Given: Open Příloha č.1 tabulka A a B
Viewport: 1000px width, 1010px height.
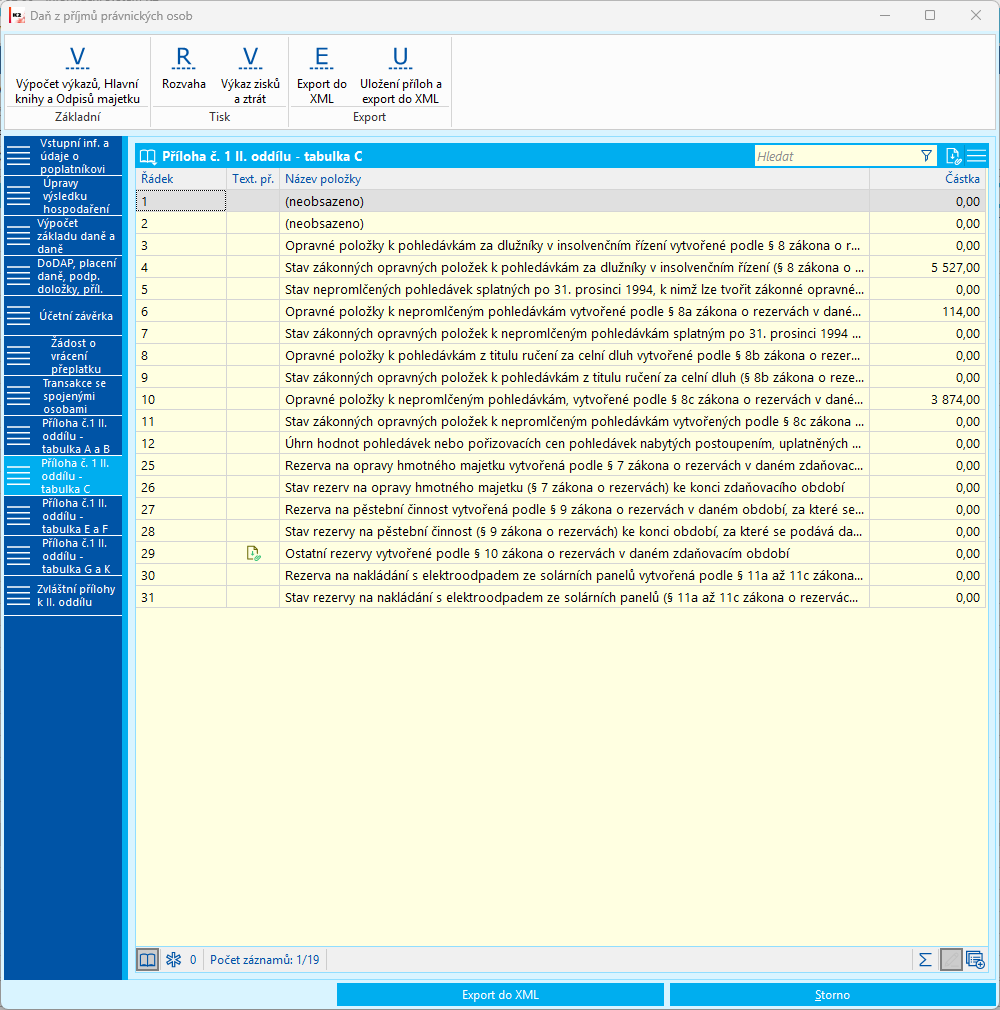Looking at the screenshot, I should (x=63, y=435).
